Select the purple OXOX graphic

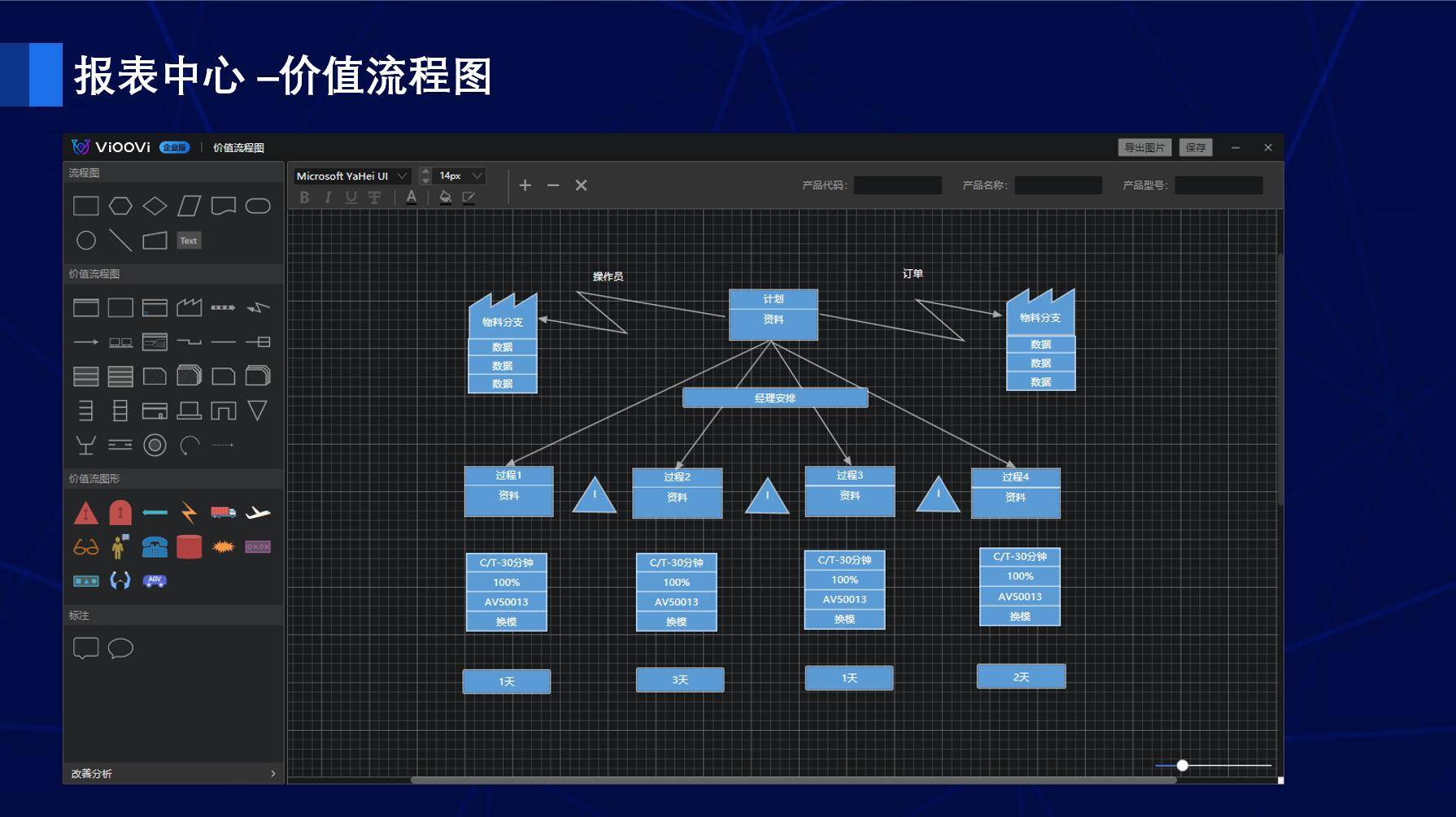pyautogui.click(x=258, y=547)
